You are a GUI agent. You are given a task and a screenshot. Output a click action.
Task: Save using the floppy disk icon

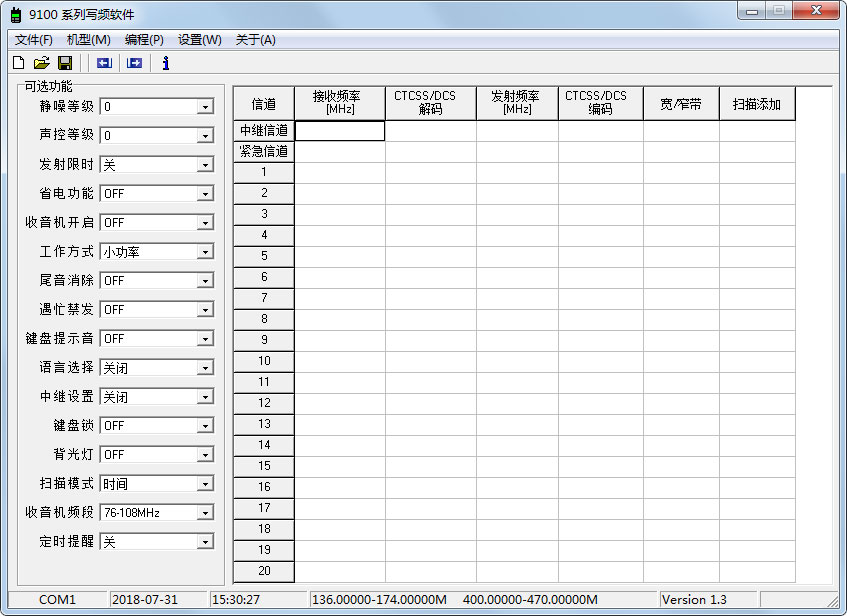pyautogui.click(x=65, y=63)
